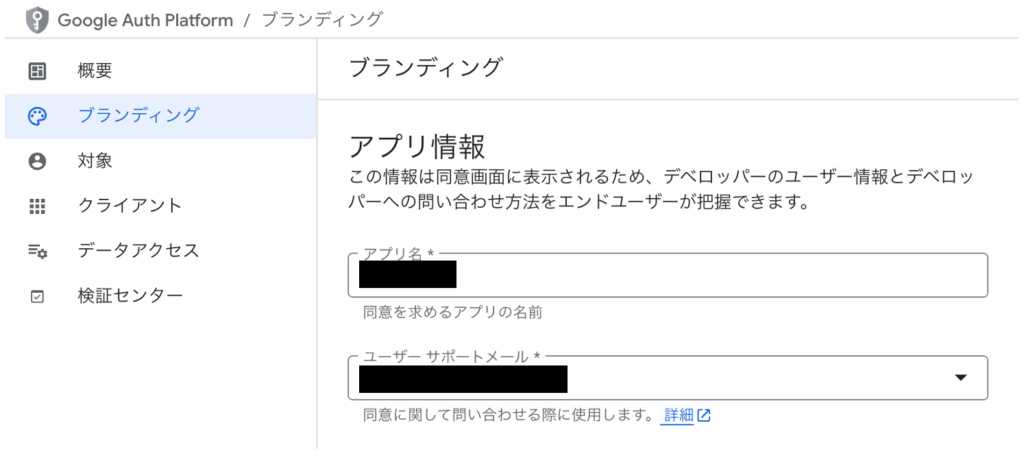Click the クライアント grid icon
Screen dimensions: 1024x469
click(x=38, y=206)
